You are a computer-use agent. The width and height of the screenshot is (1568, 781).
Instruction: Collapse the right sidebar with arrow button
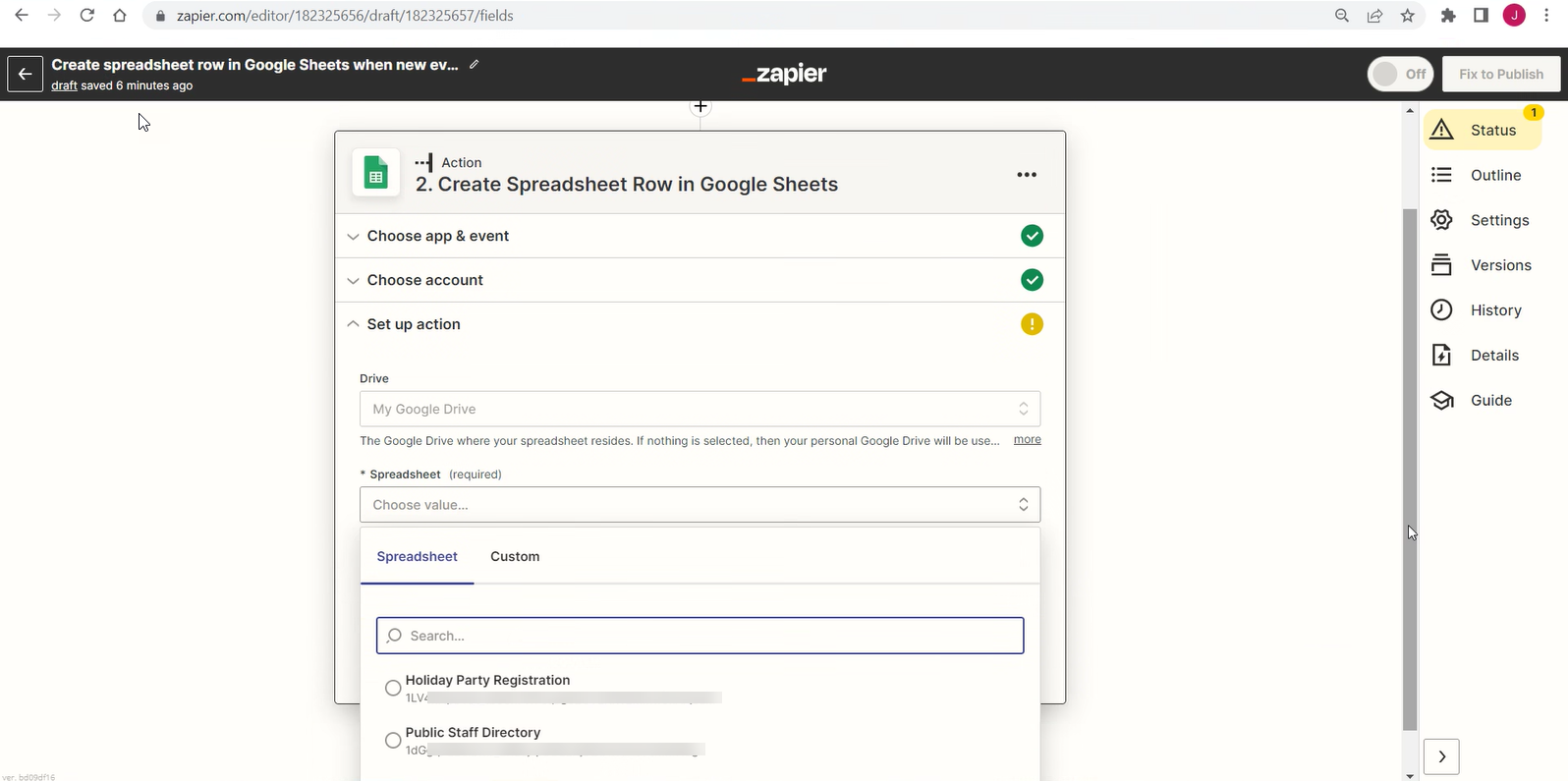click(1441, 756)
